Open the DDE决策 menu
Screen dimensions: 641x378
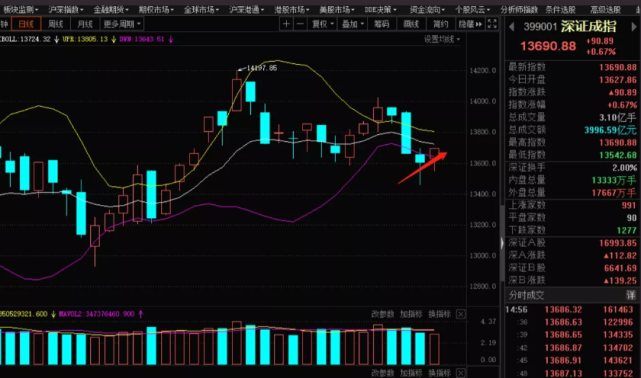click(x=380, y=9)
